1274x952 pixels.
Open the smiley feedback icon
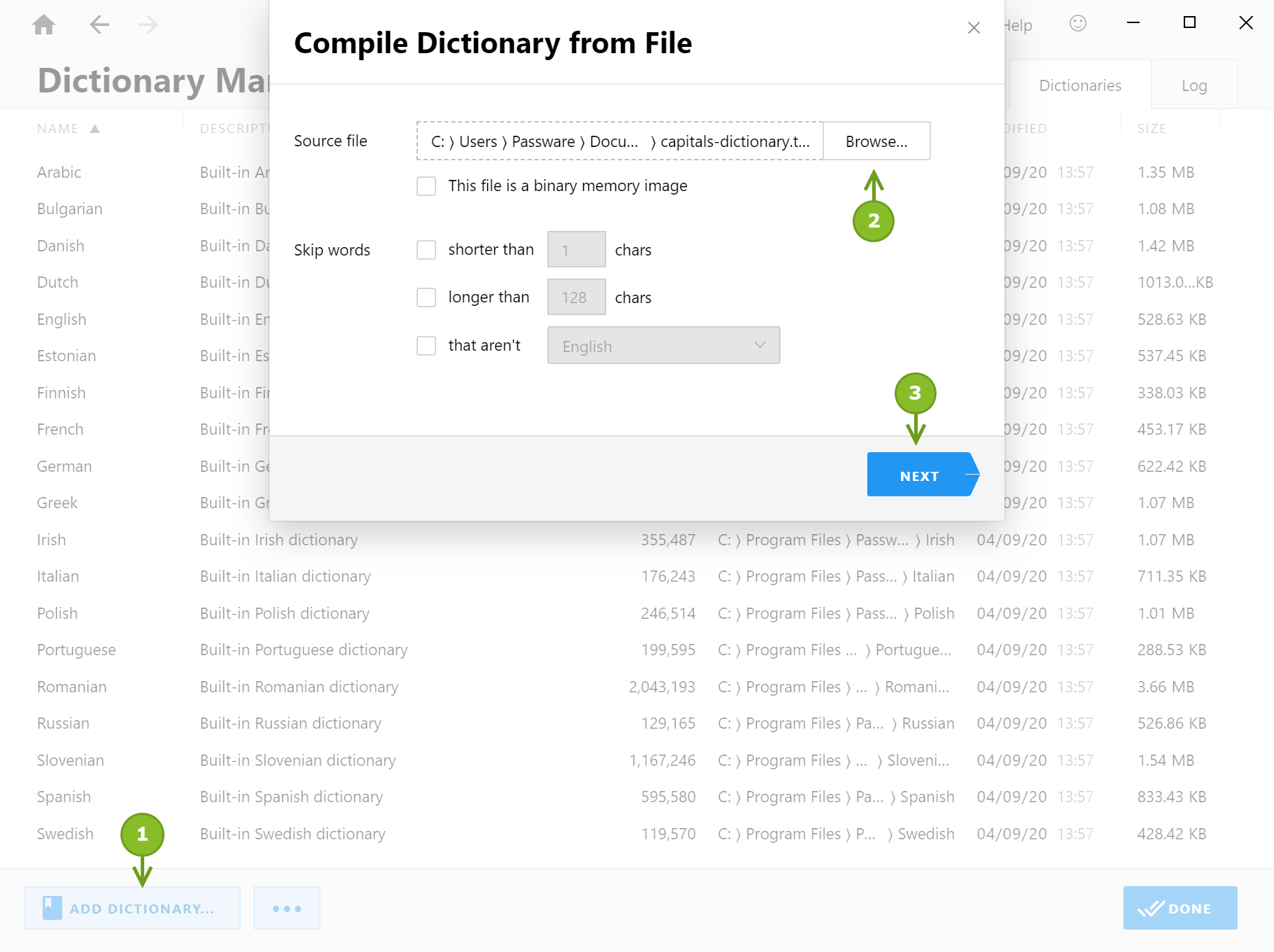[x=1078, y=23]
